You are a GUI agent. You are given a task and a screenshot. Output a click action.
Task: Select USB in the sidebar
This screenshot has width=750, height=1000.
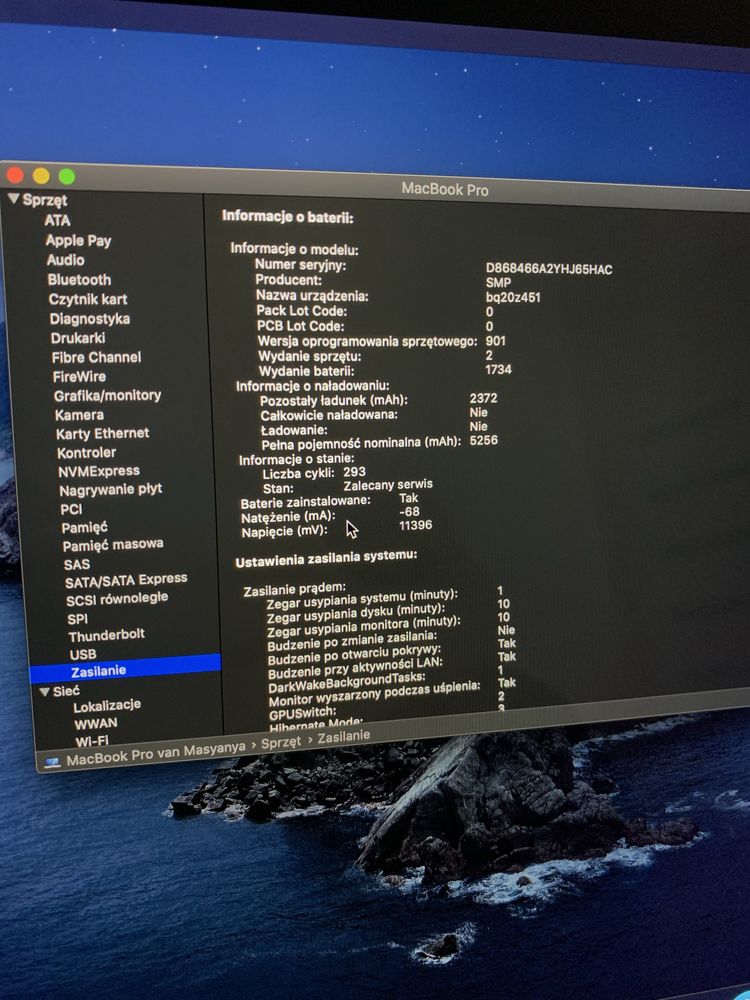pos(83,654)
